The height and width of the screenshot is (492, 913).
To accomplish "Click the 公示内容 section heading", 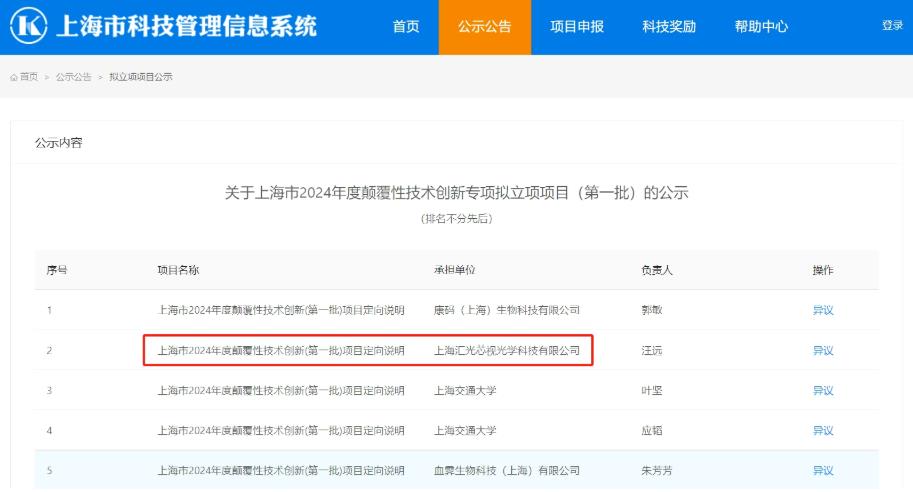I will (x=58, y=143).
